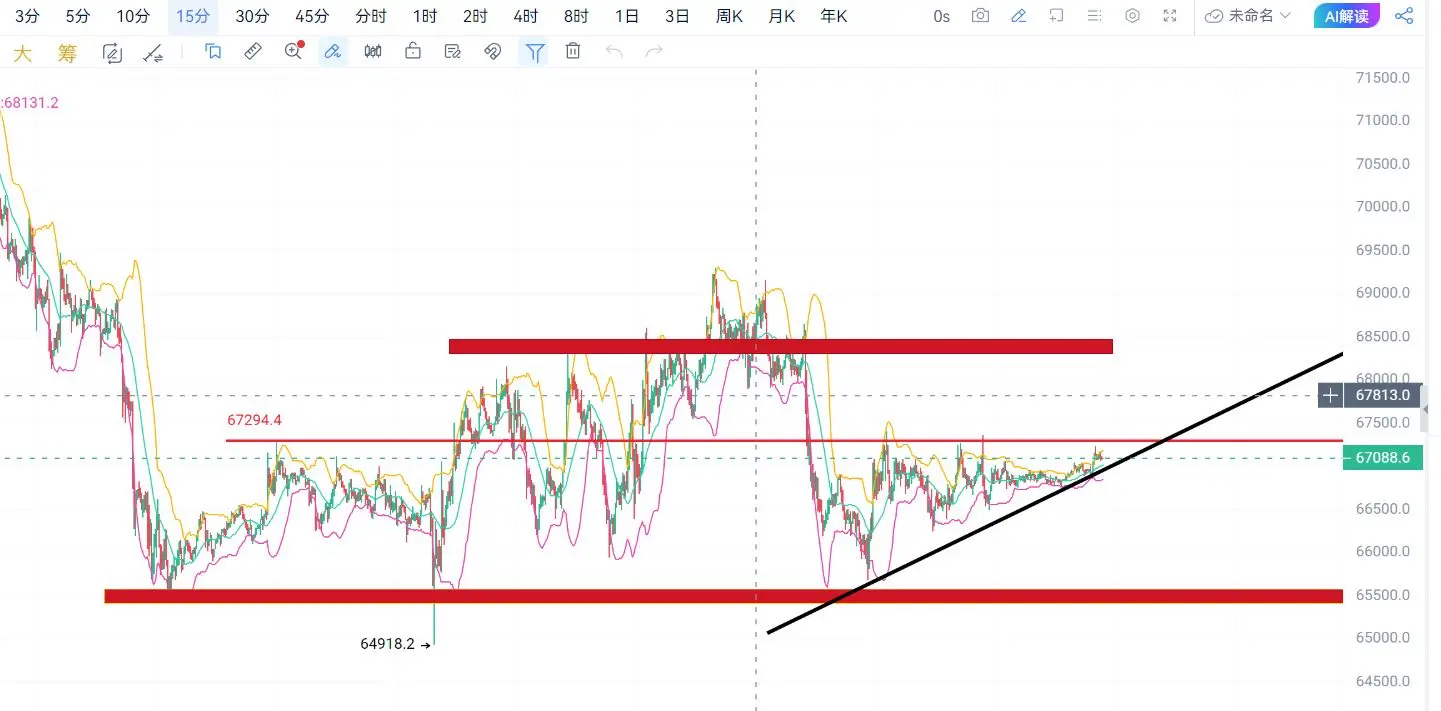Image resolution: width=1441 pixels, height=711 pixels.
Task: Open the 分时 intraday view
Action: pyautogui.click(x=371, y=16)
